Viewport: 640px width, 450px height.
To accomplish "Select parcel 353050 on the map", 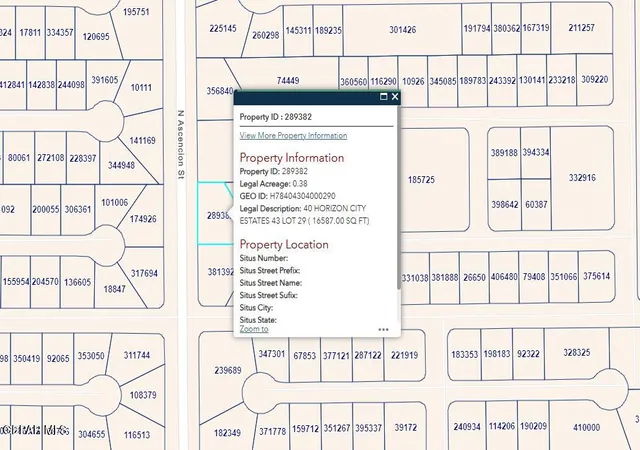I will pyautogui.click(x=91, y=356).
